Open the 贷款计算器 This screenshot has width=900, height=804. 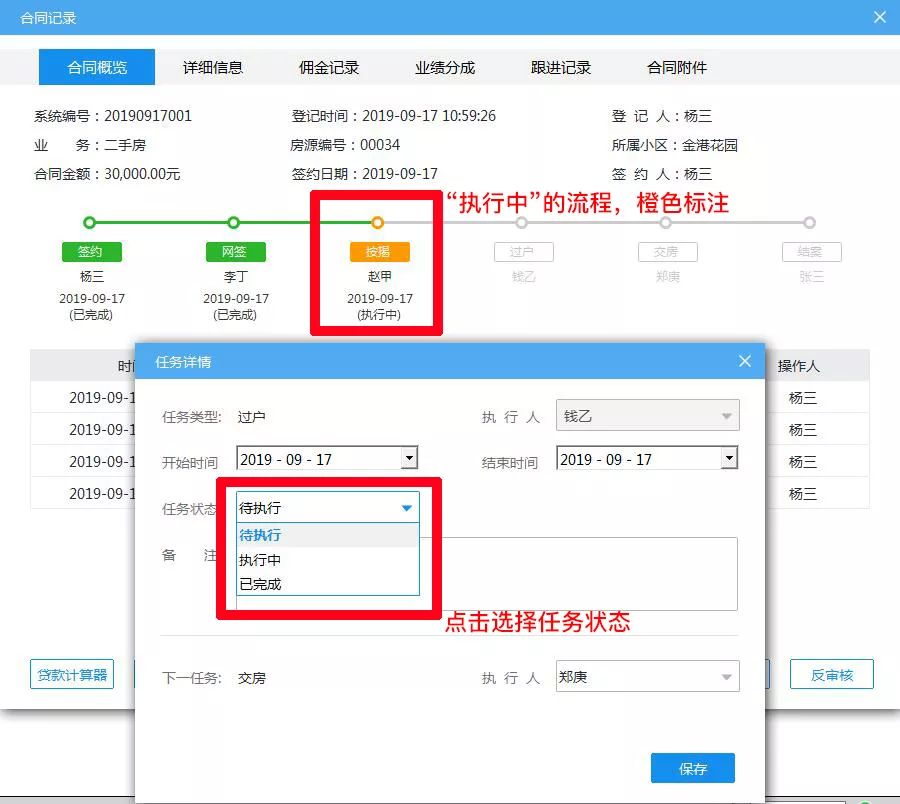[x=71, y=674]
